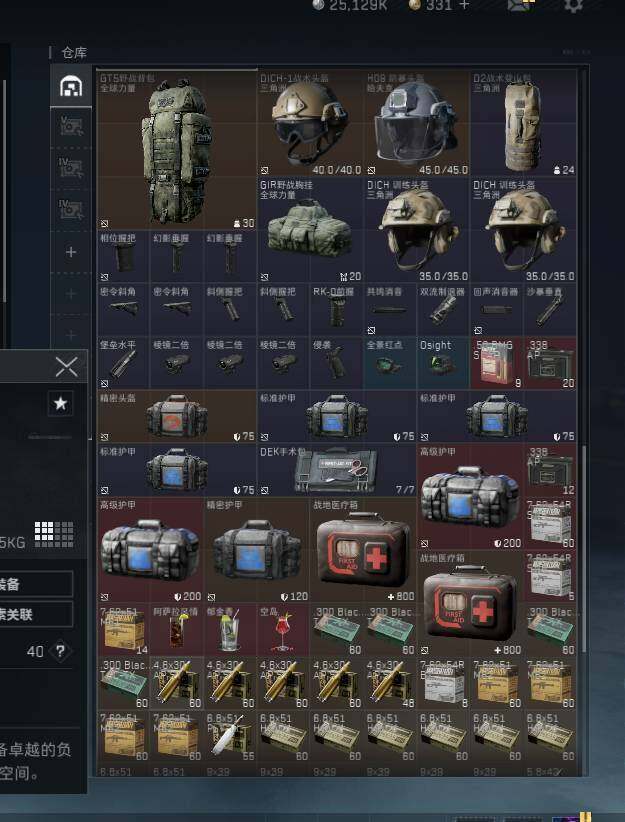Select the GT5野战背包 backpack
The height and width of the screenshot is (822, 625).
(x=177, y=150)
